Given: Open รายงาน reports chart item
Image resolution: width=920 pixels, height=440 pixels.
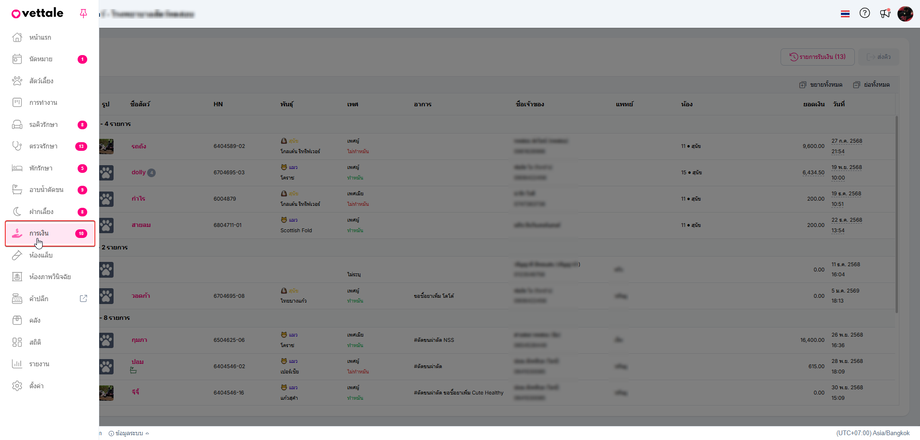Looking at the screenshot, I should coord(49,364).
